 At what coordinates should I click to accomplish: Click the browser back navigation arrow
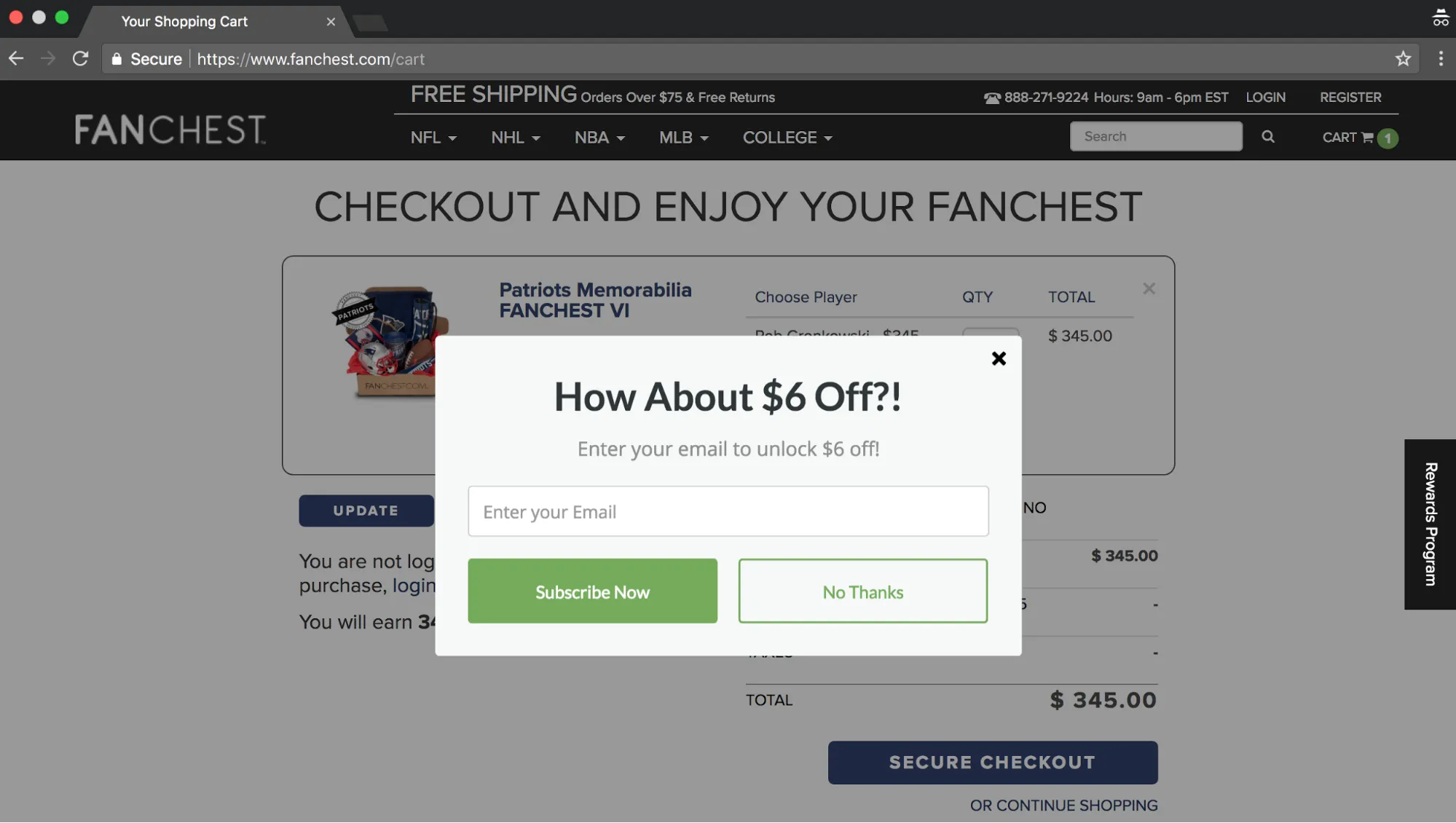16,58
